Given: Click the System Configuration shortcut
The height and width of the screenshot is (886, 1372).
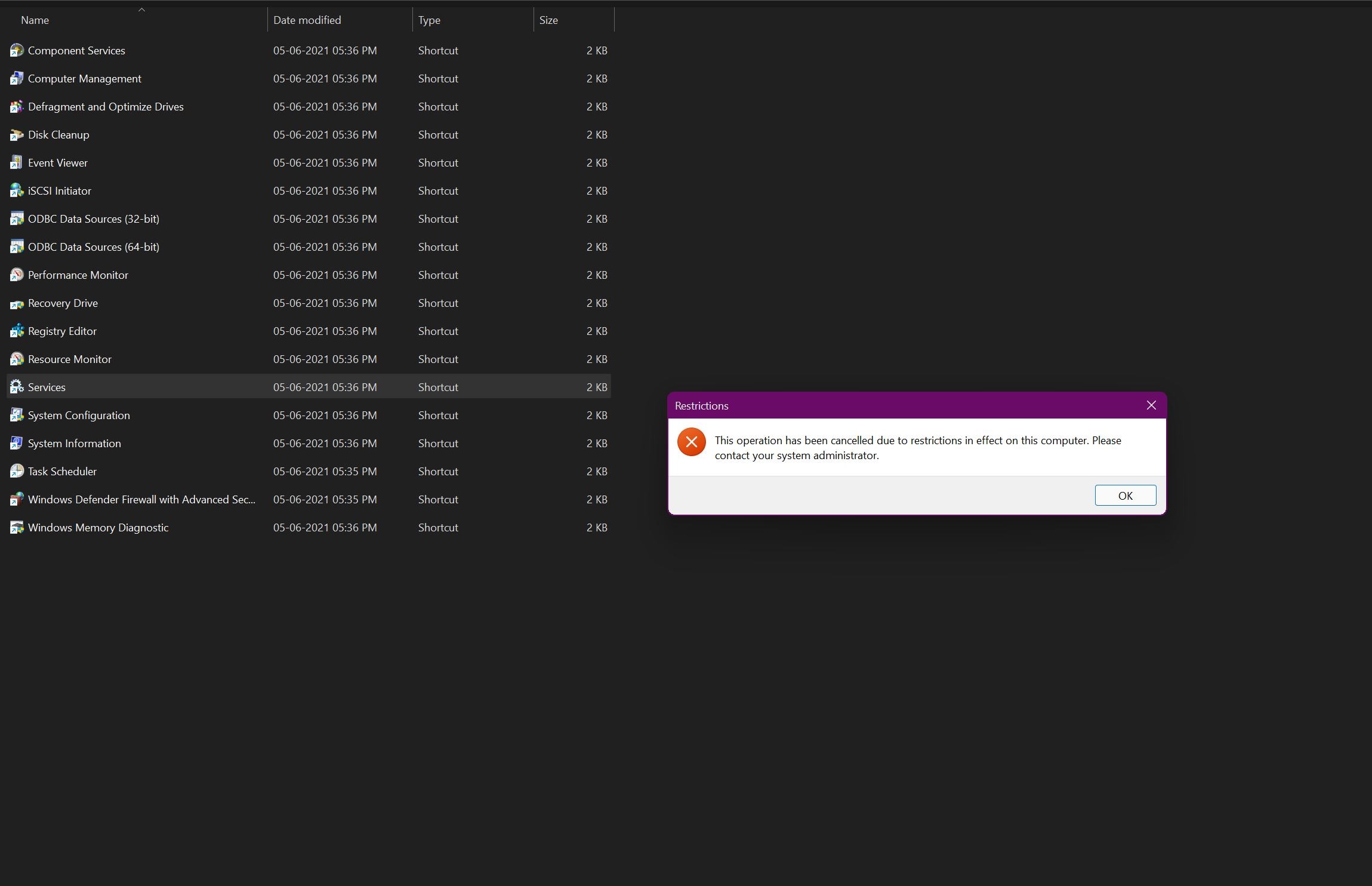Looking at the screenshot, I should click(78, 414).
